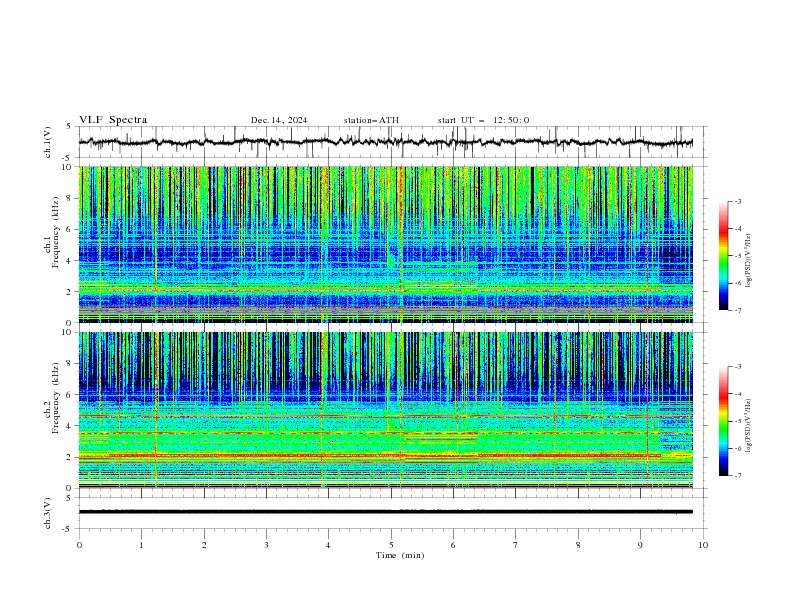Screen dimensions: 792x612
Task: Click the ch.1 PSD color scale bar
Action: [723, 256]
